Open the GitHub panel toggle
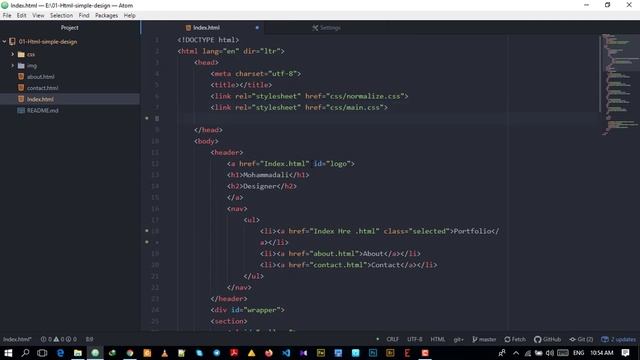640x360 pixels. tap(547, 339)
